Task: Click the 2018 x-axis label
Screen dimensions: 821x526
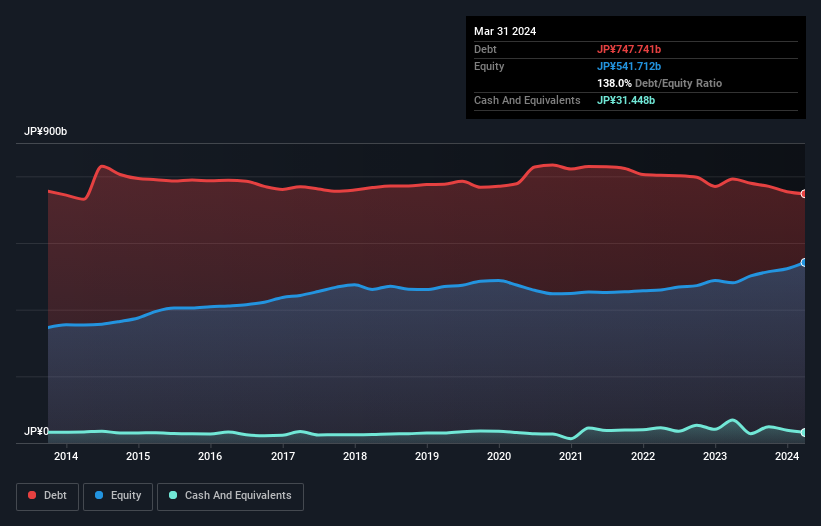Action: pyautogui.click(x=355, y=456)
